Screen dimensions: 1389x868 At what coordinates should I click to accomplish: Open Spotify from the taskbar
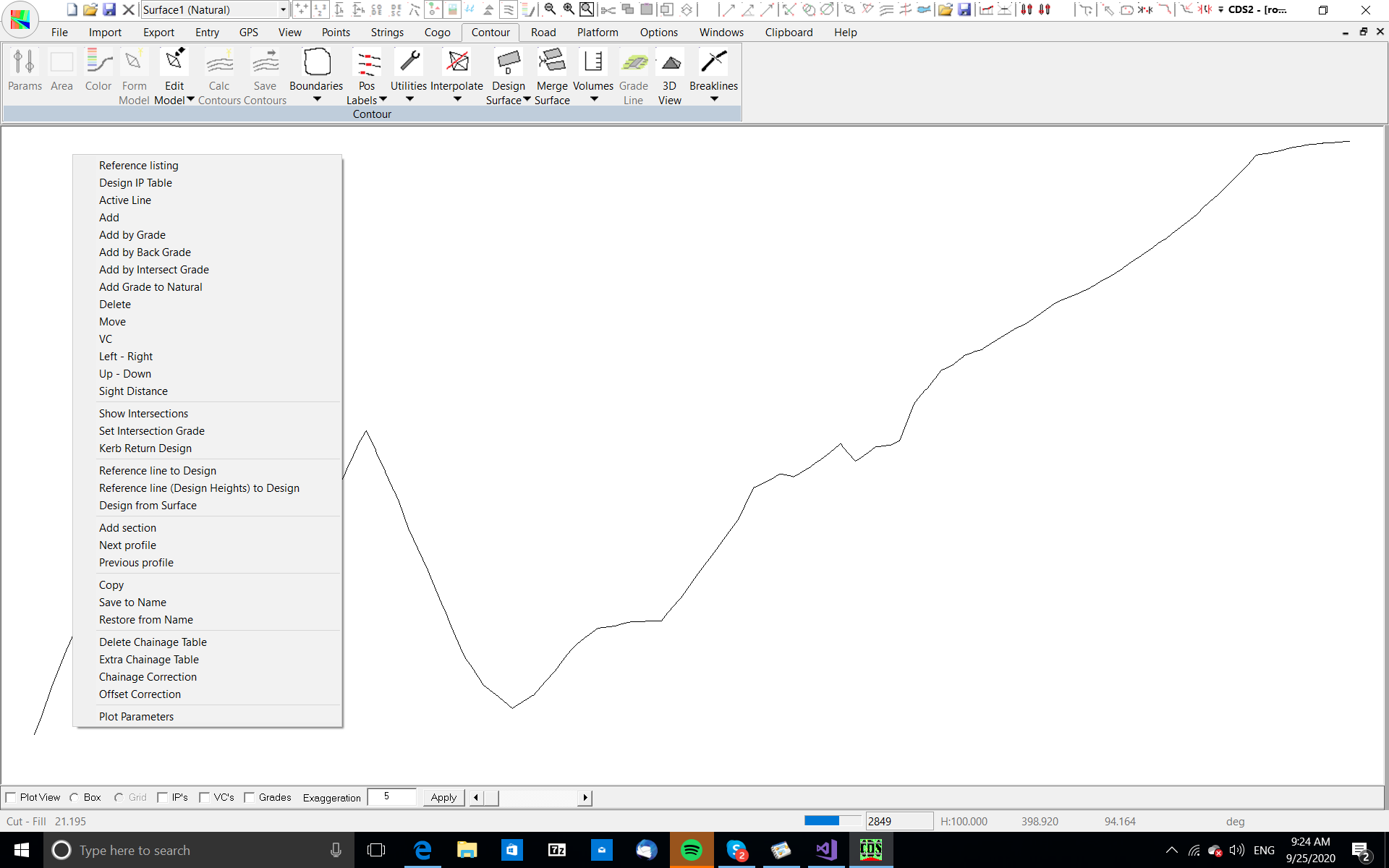pyautogui.click(x=692, y=850)
